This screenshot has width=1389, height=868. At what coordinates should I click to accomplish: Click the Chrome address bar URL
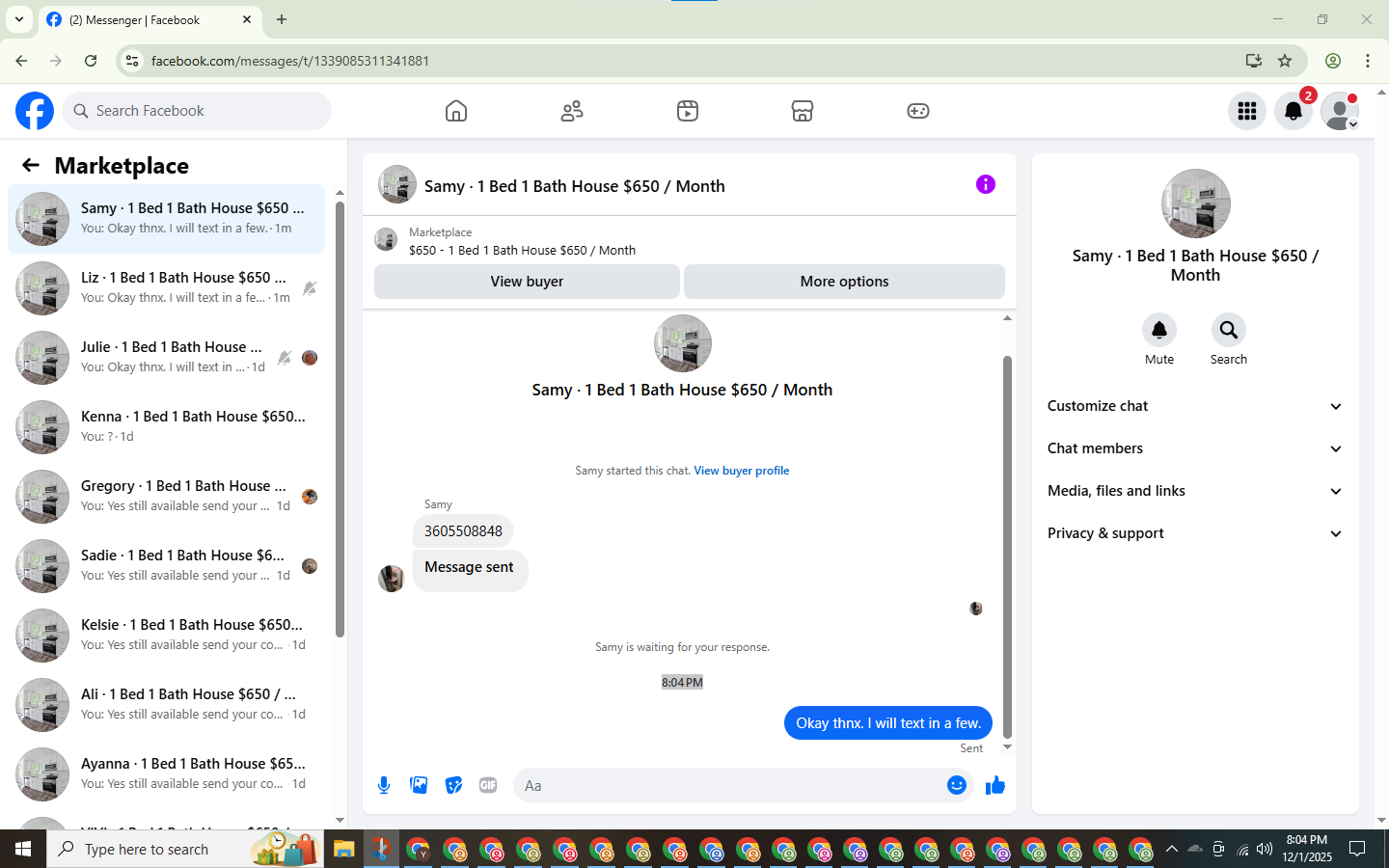tap(290, 61)
